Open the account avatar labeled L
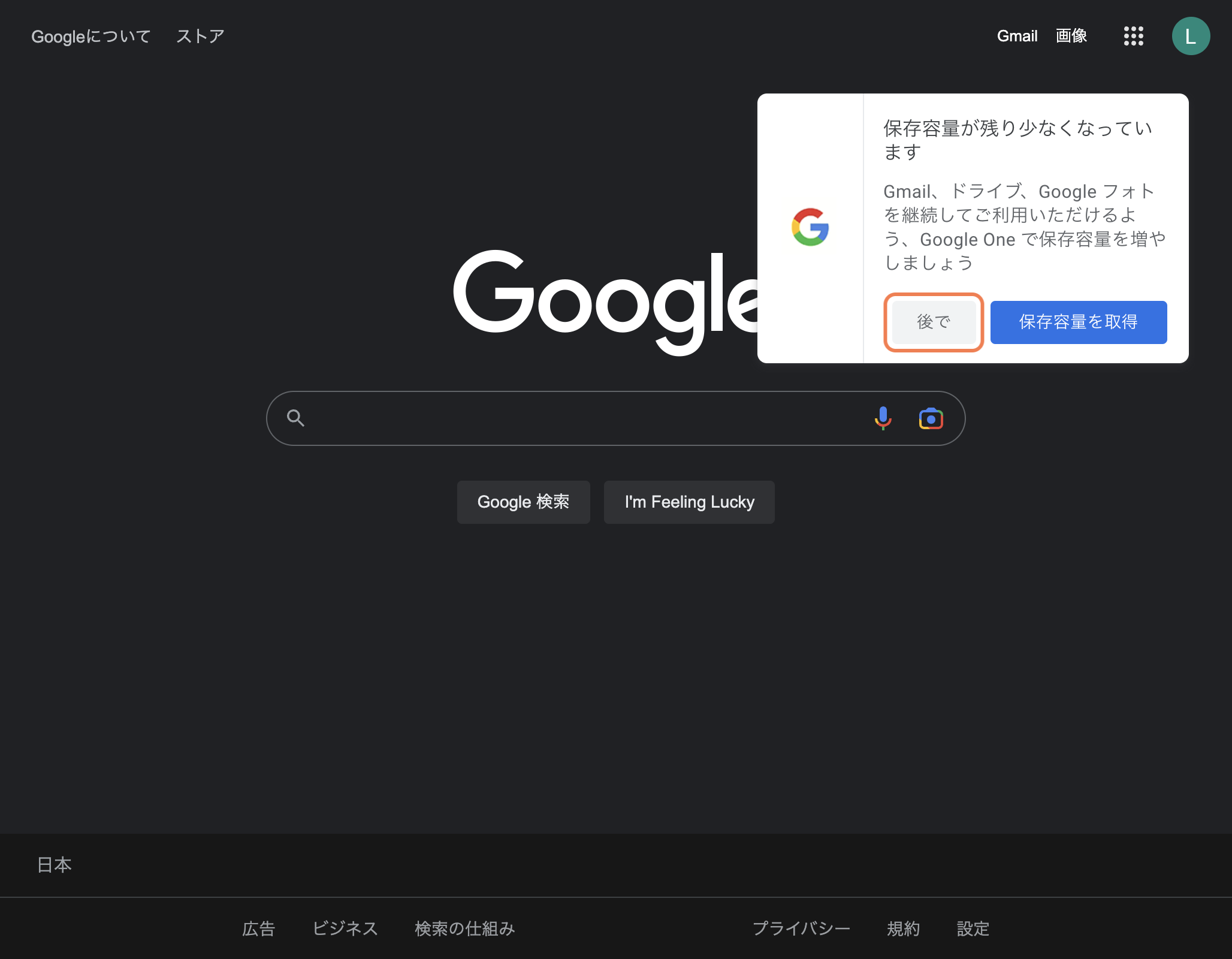1232x959 pixels. (x=1191, y=36)
